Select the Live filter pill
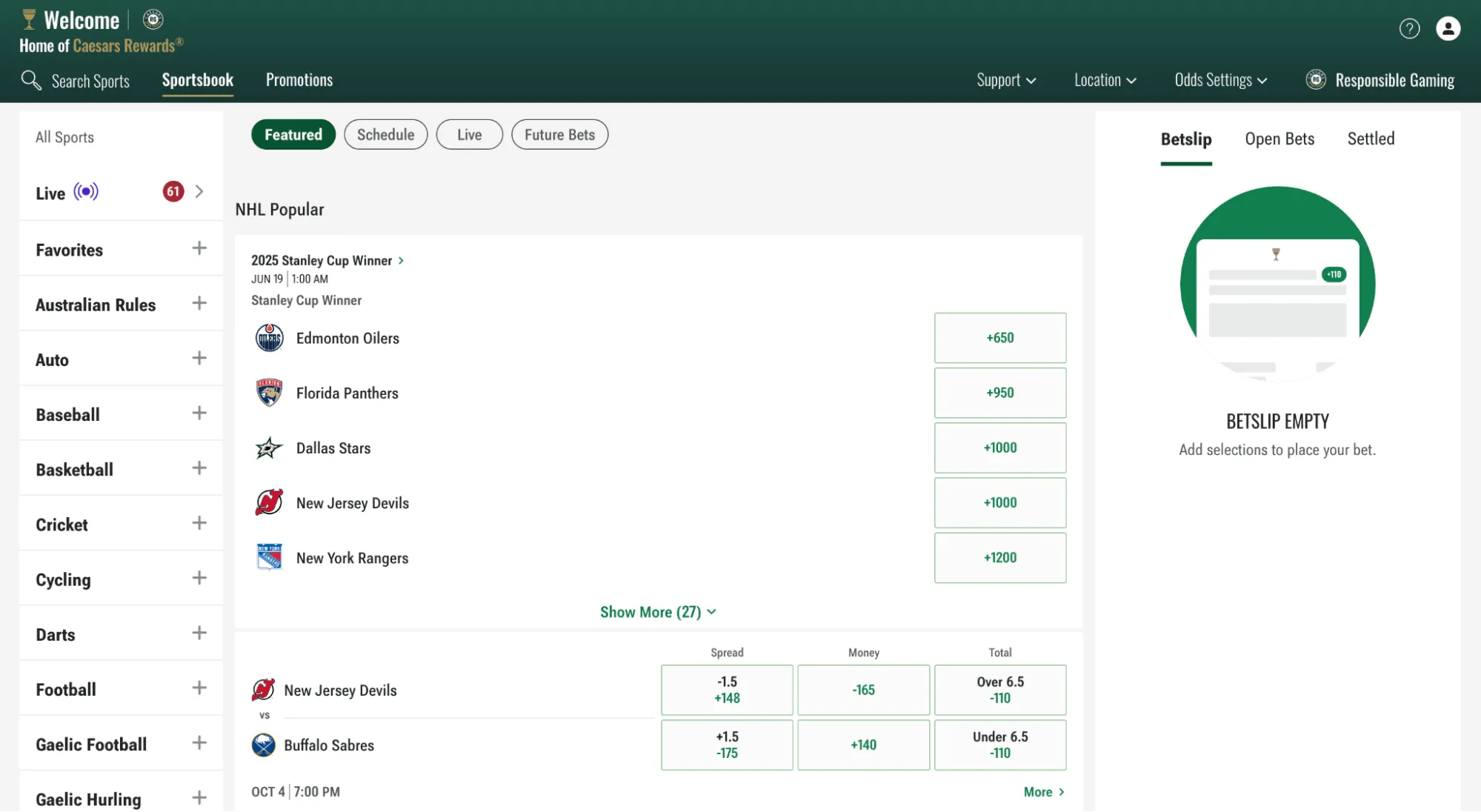This screenshot has height=812, width=1481. pos(470,135)
